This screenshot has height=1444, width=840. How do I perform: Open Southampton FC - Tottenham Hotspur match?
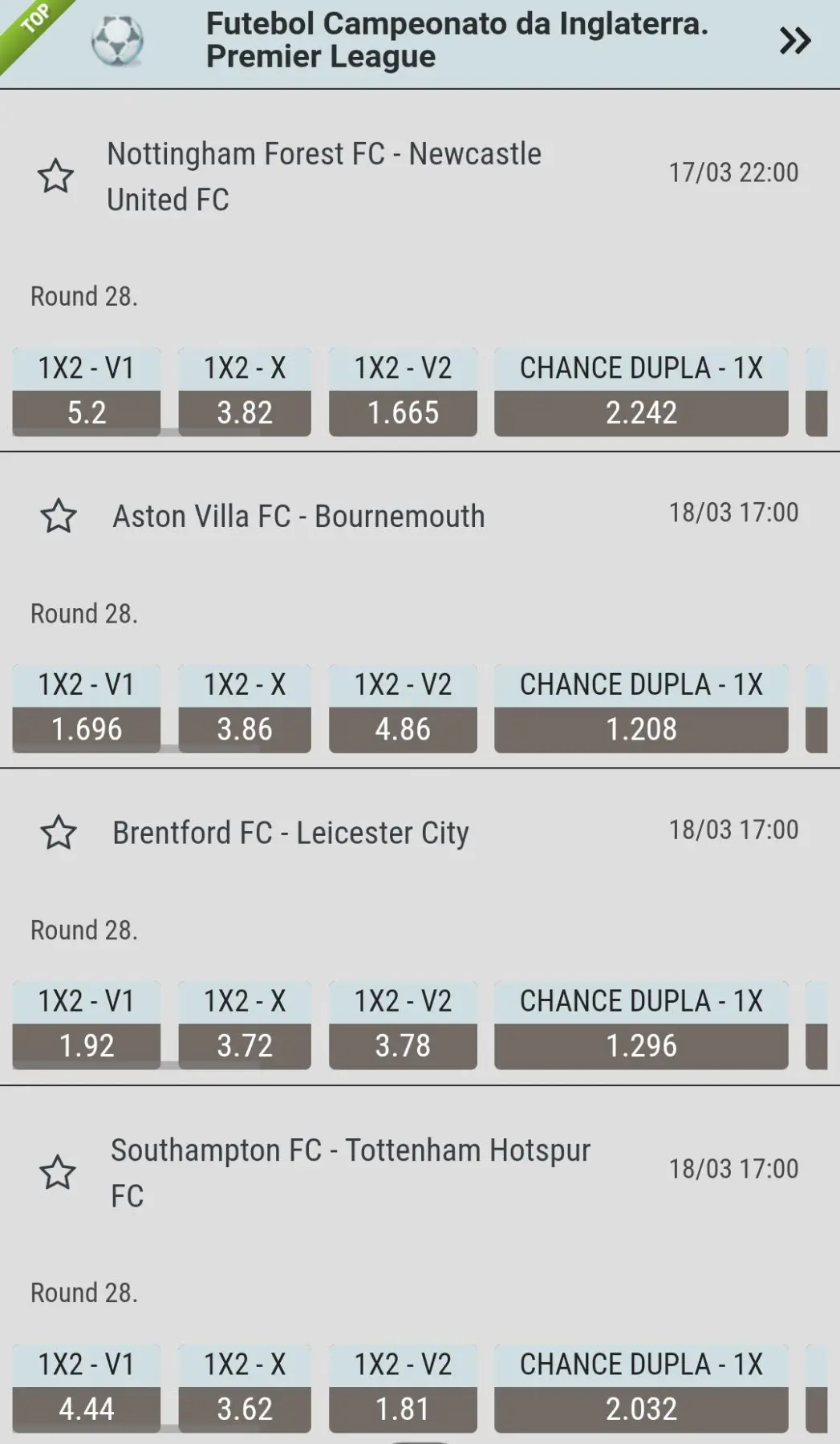tap(351, 1172)
